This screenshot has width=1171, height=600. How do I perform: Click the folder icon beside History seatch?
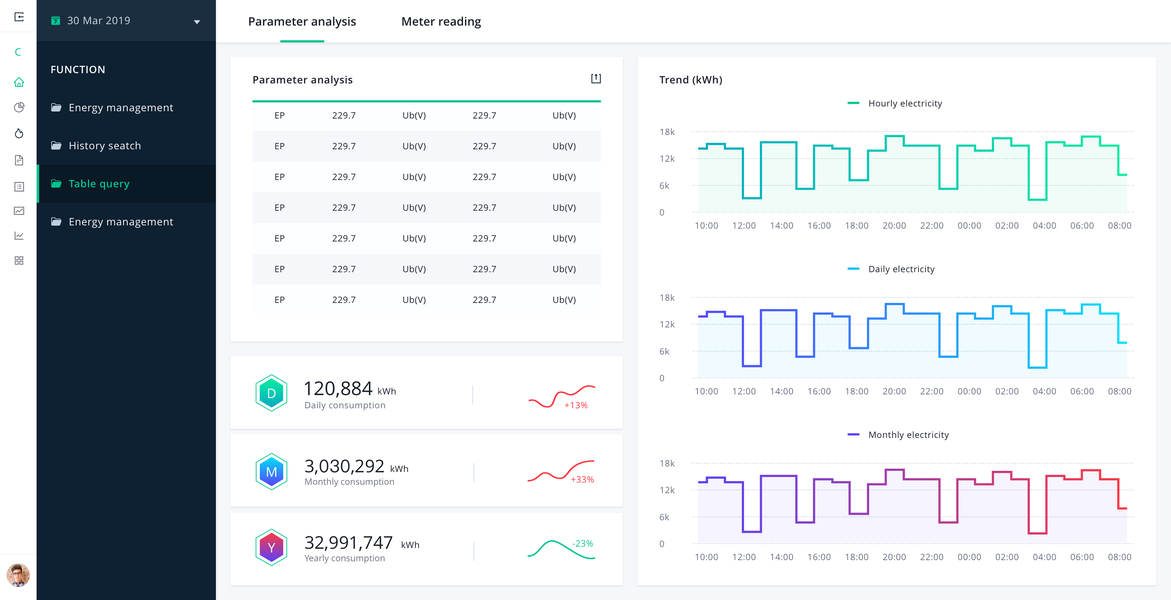56,146
